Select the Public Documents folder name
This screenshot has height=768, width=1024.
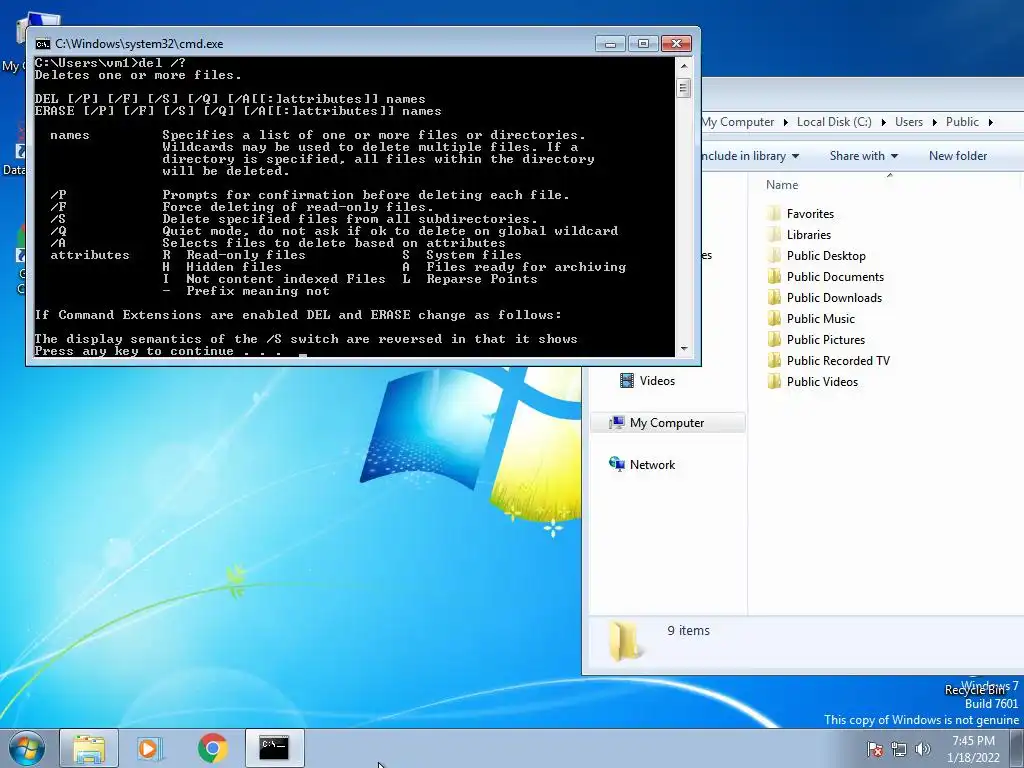pyautogui.click(x=835, y=276)
